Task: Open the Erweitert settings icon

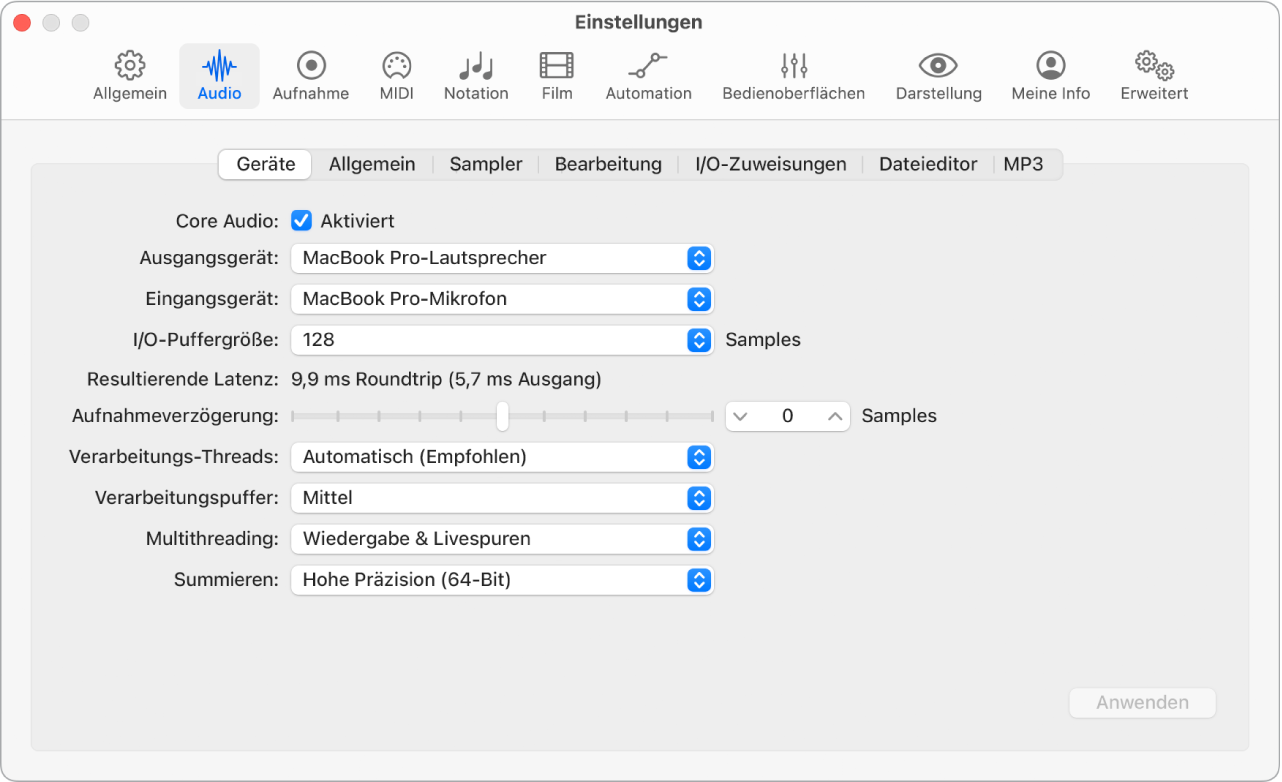Action: tap(1153, 75)
